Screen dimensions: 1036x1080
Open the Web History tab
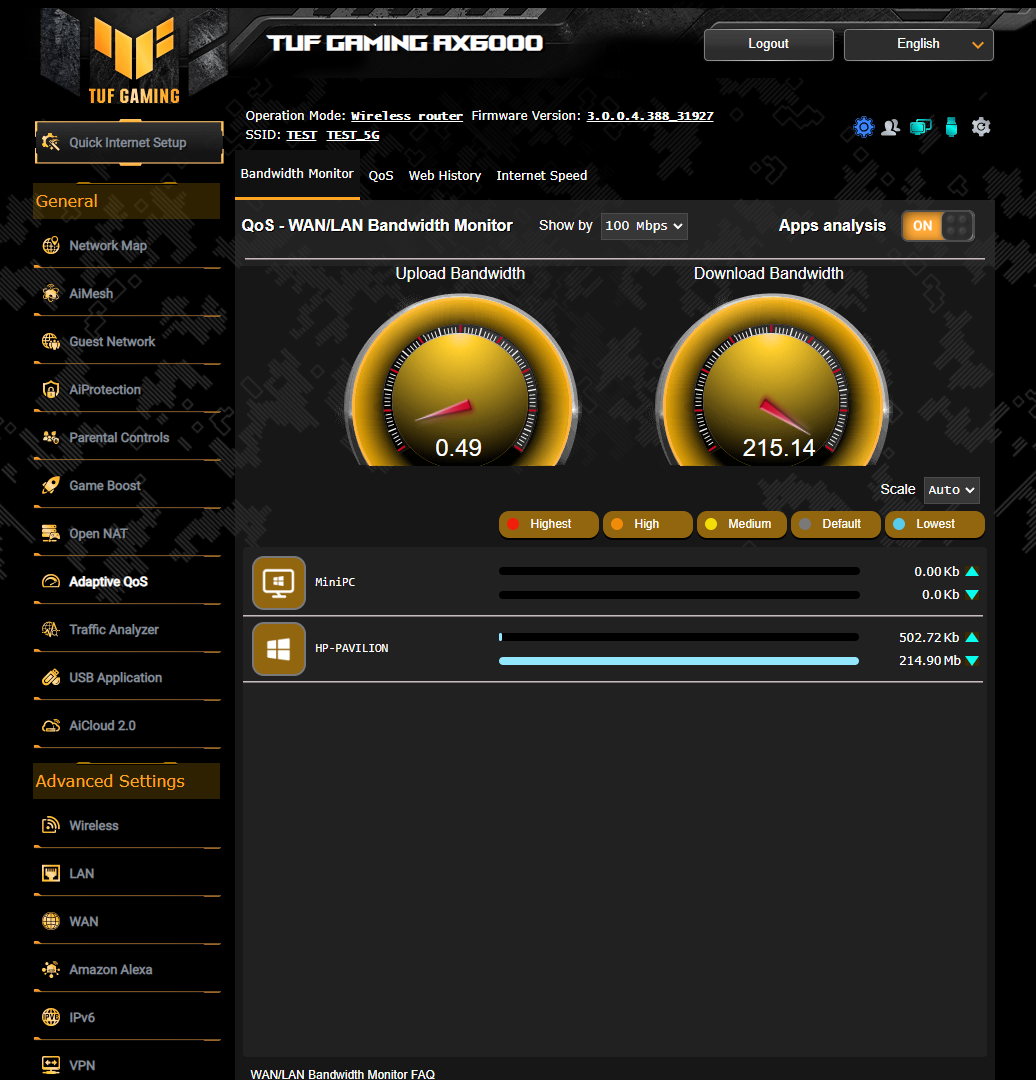pos(445,176)
